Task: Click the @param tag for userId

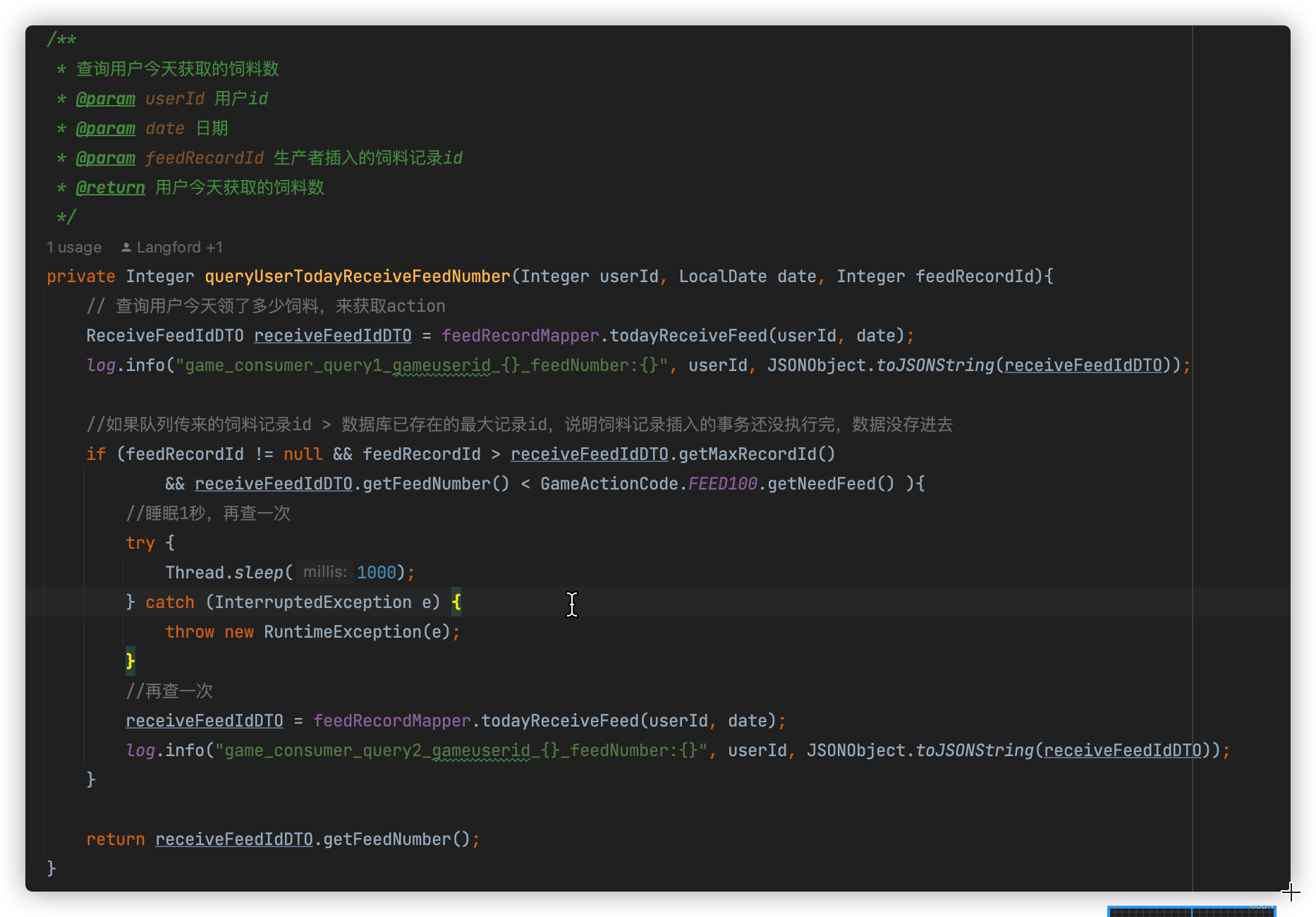Action: coord(106,99)
